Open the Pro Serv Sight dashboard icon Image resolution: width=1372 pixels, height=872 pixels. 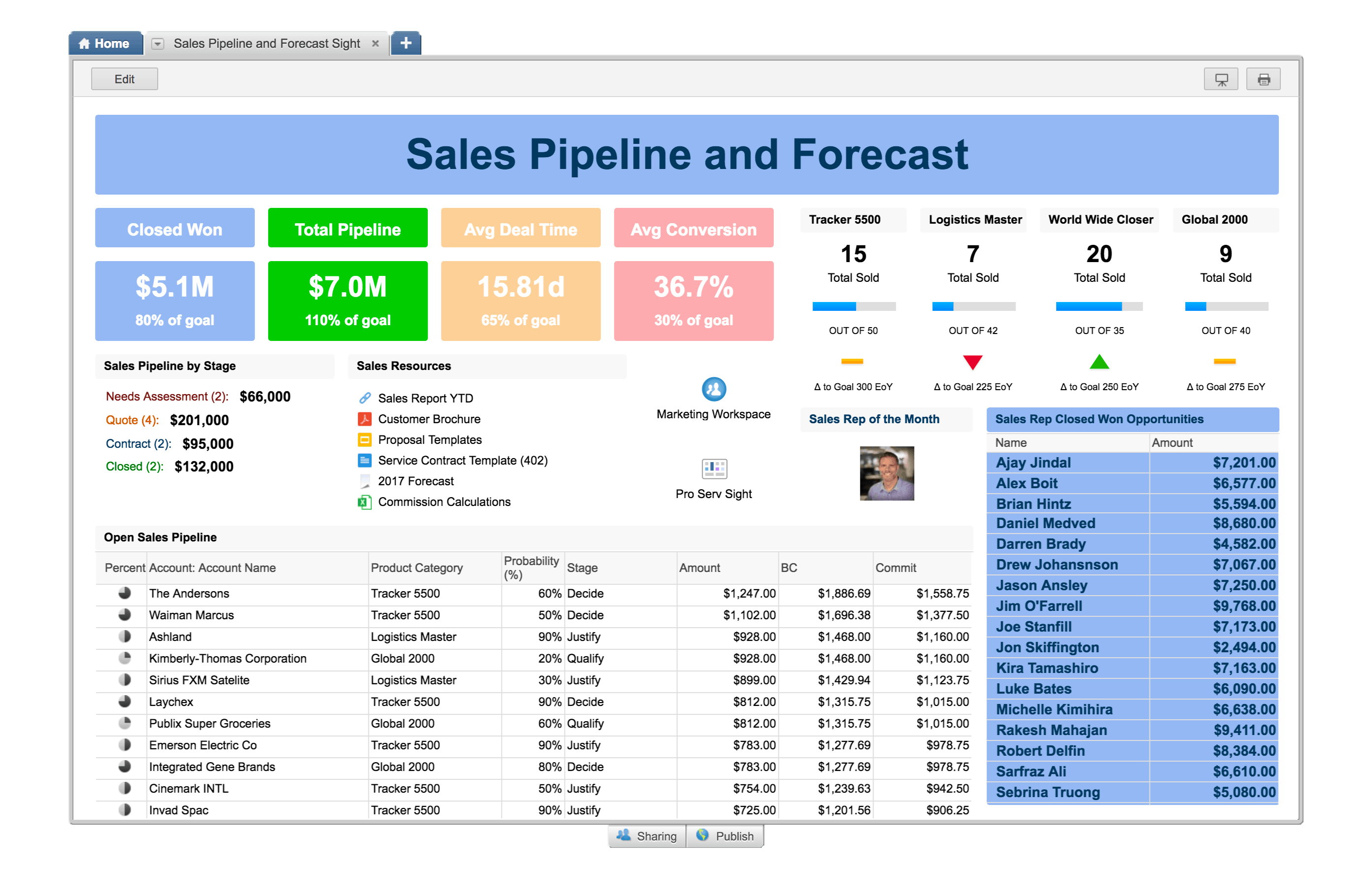[x=714, y=469]
